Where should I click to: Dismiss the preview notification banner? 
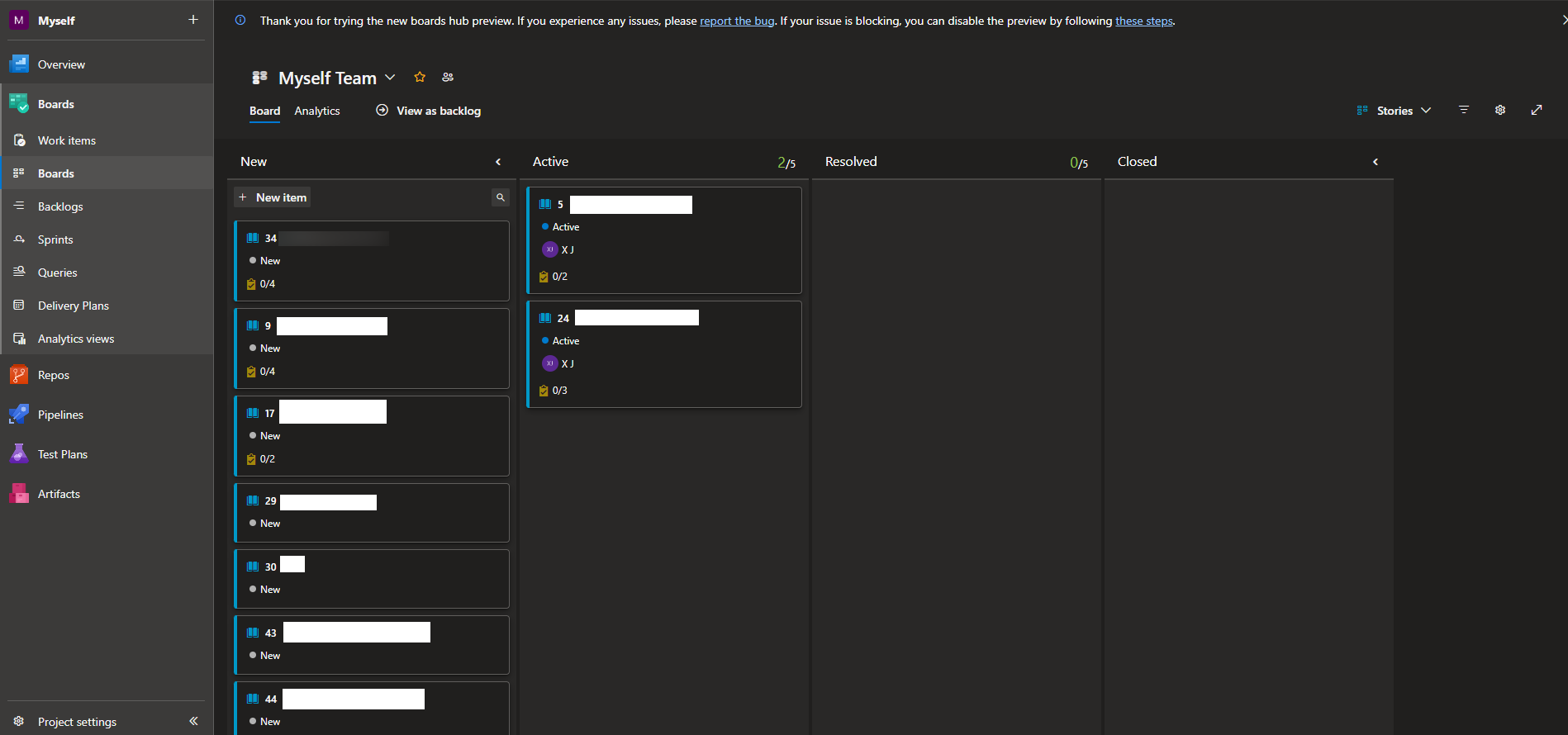pyautogui.click(x=1563, y=20)
